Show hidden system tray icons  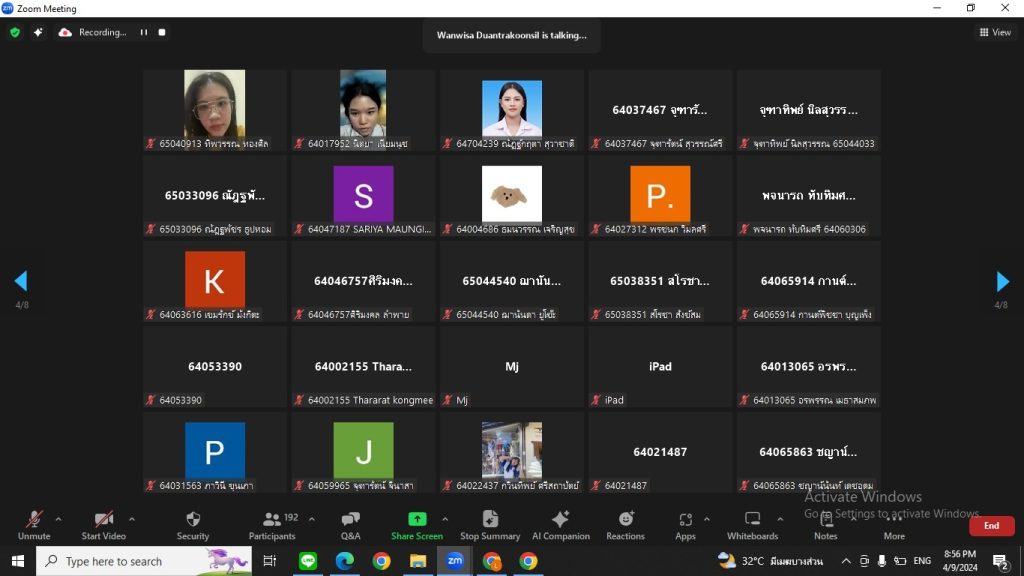(x=846, y=561)
